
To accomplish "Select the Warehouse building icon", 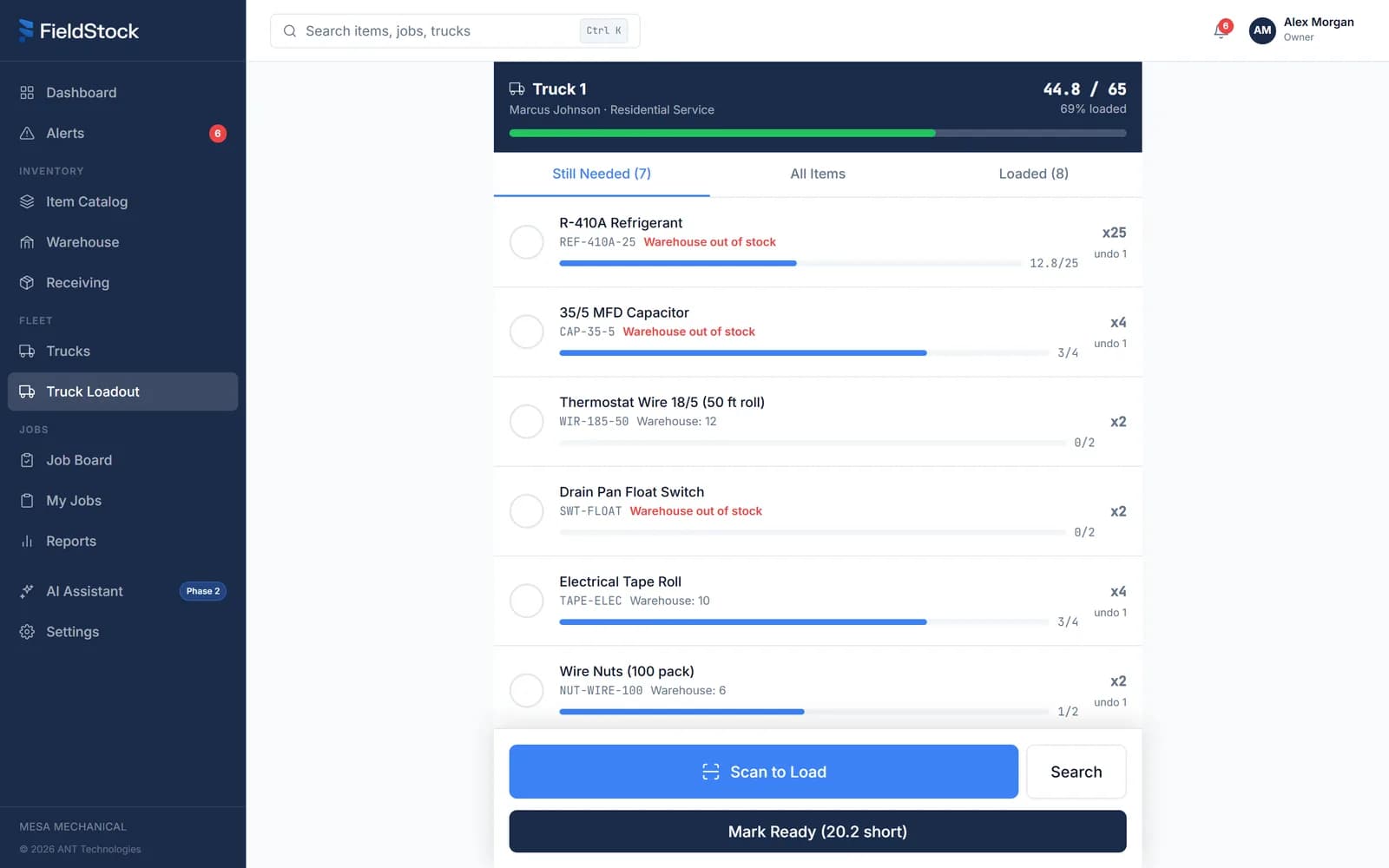I will click(x=27, y=242).
